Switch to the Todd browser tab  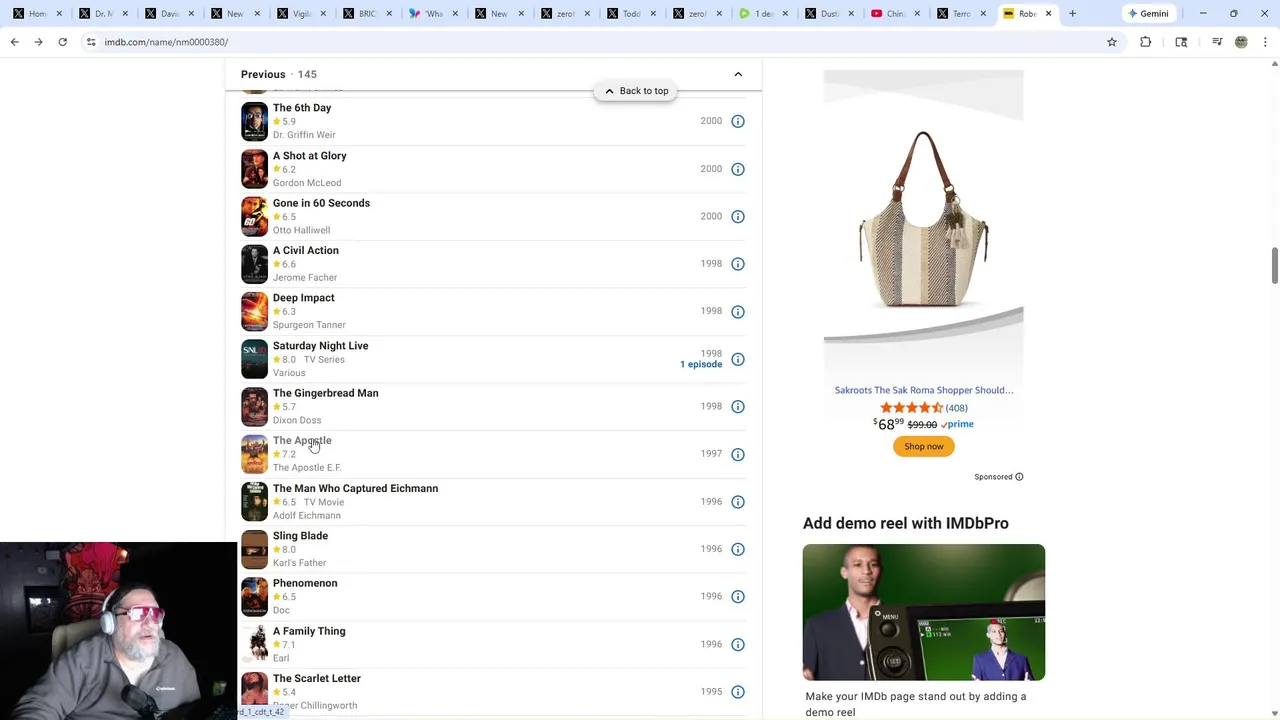pyautogui.click(x=632, y=14)
